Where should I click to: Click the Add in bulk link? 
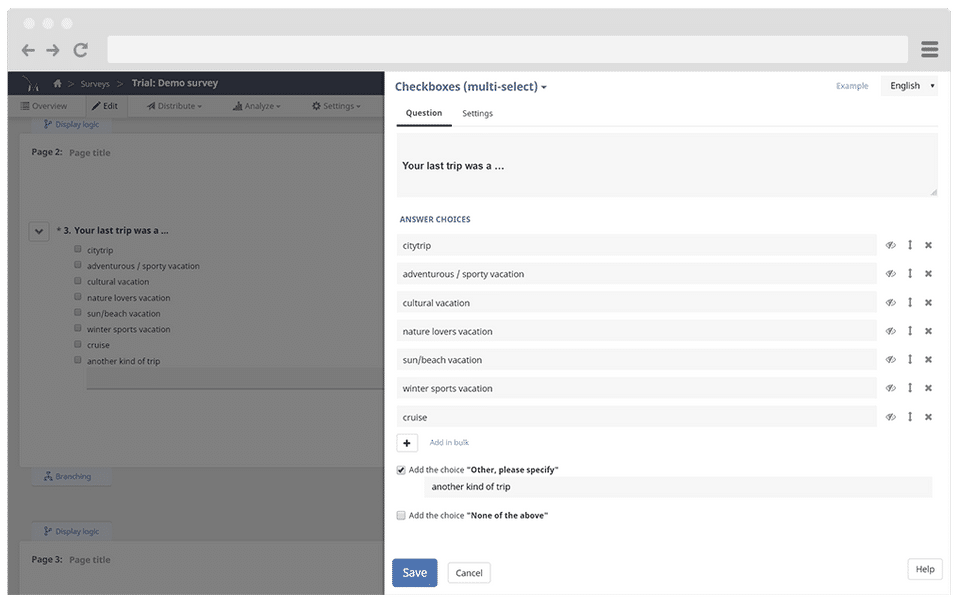[x=449, y=442]
